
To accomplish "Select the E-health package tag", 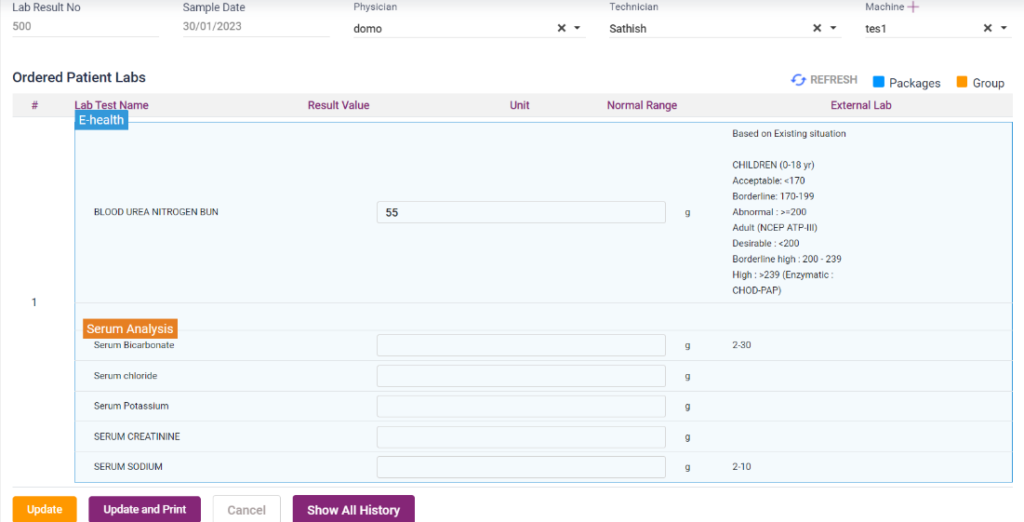I will pyautogui.click(x=101, y=120).
